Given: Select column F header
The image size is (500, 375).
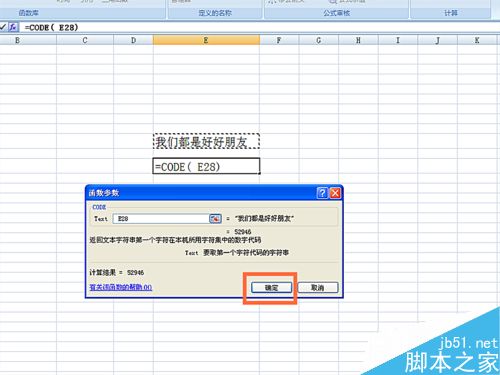Looking at the screenshot, I should click(x=279, y=40).
